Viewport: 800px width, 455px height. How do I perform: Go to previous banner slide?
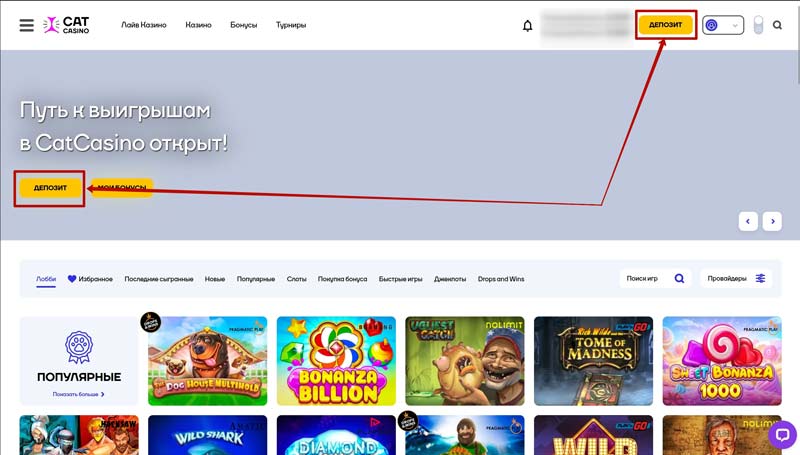(x=747, y=221)
